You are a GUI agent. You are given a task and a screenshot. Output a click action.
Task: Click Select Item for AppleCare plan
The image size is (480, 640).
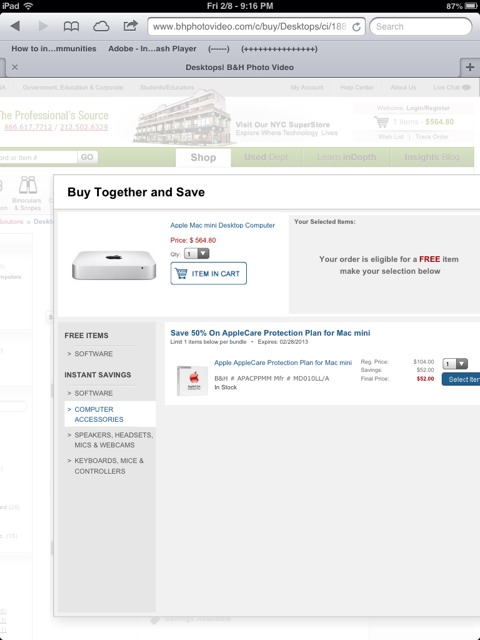point(461,379)
